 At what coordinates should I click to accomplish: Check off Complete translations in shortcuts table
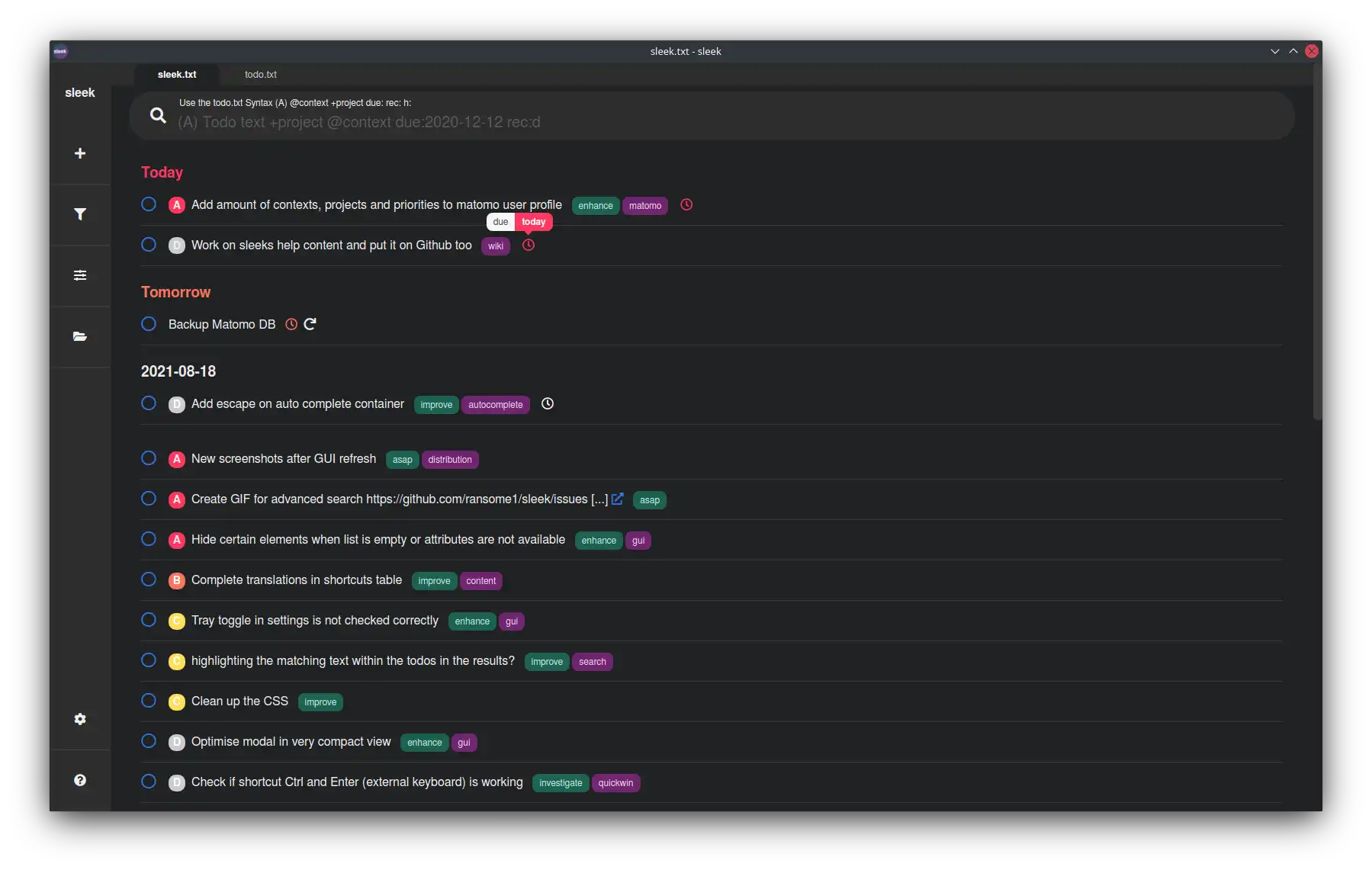pyautogui.click(x=149, y=579)
